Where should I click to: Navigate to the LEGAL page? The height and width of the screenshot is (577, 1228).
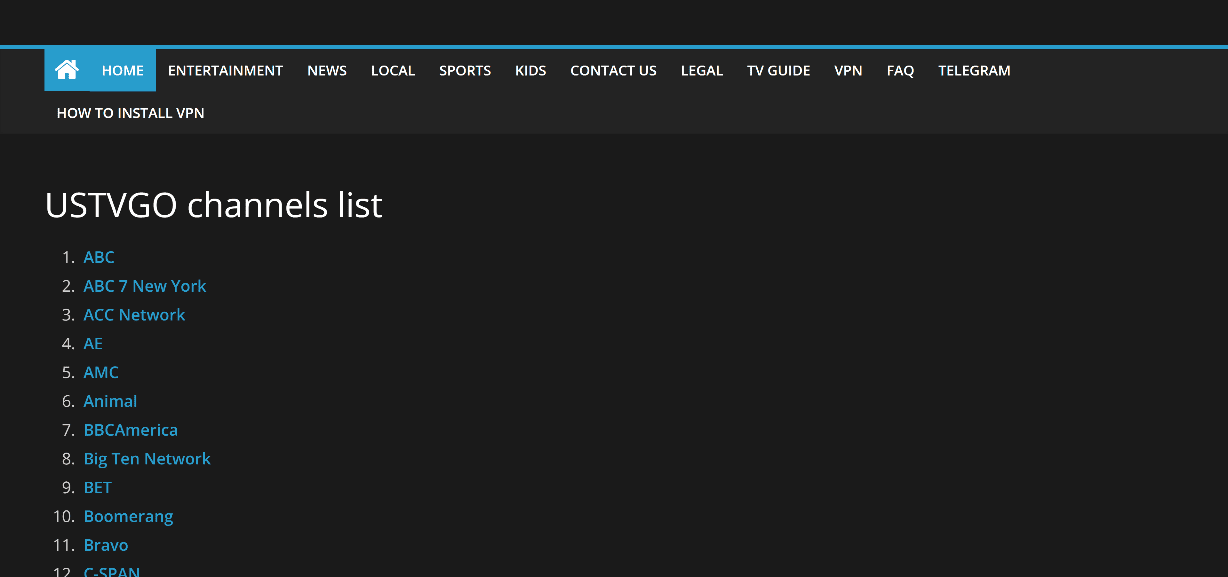pos(702,70)
